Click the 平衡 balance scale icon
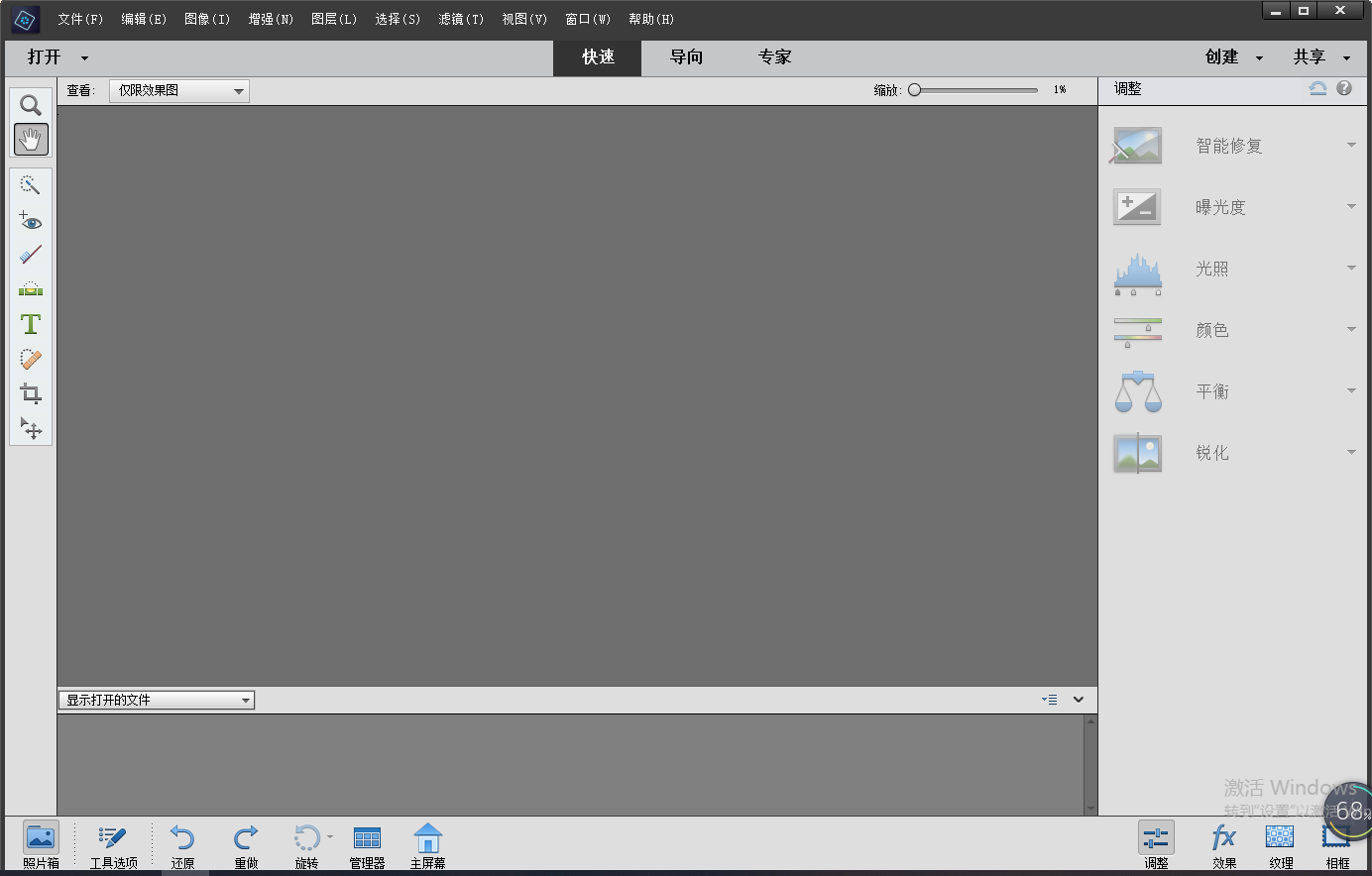 tap(1137, 391)
